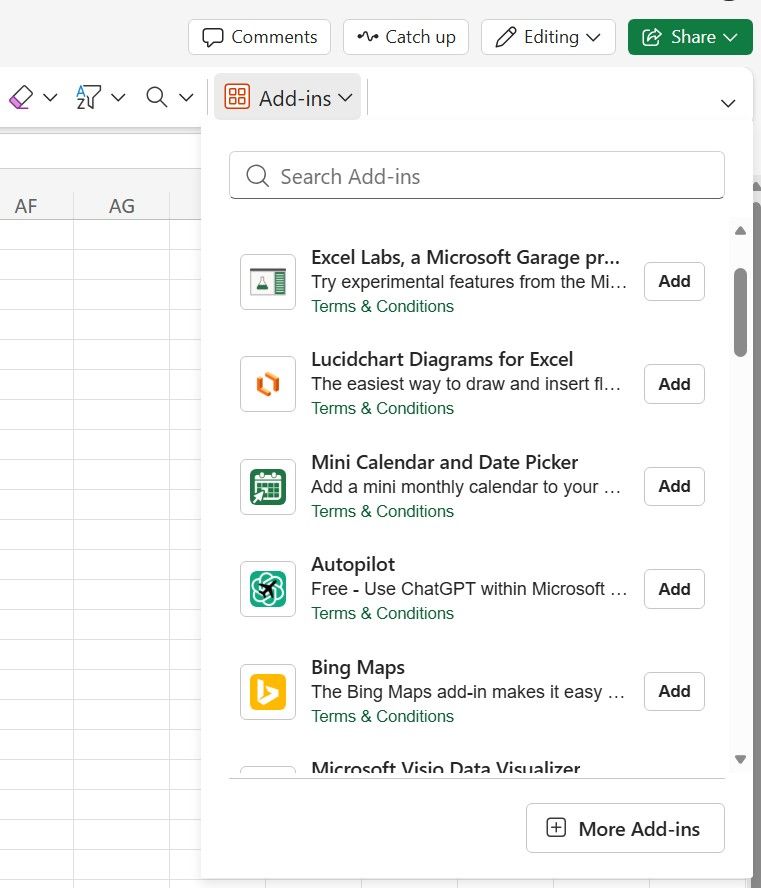Open the Editing mode dropdown

[x=548, y=37]
